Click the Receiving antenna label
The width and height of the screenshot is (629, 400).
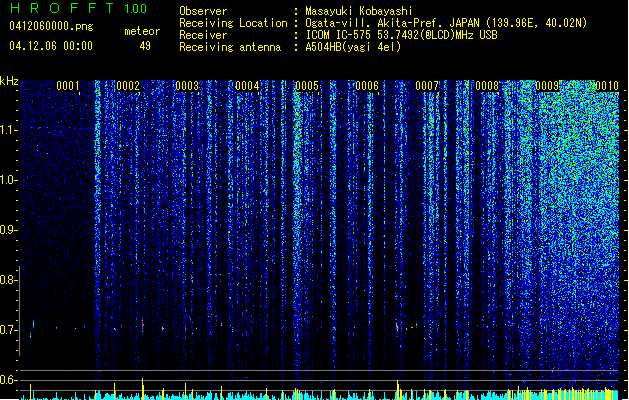tap(230, 47)
